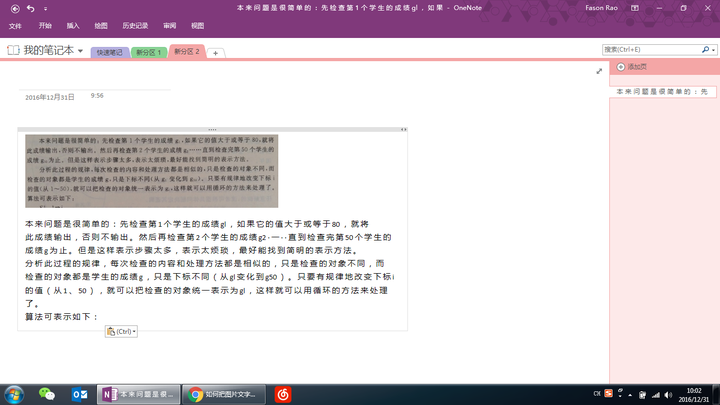Click the note container width arrows

pos(403,129)
